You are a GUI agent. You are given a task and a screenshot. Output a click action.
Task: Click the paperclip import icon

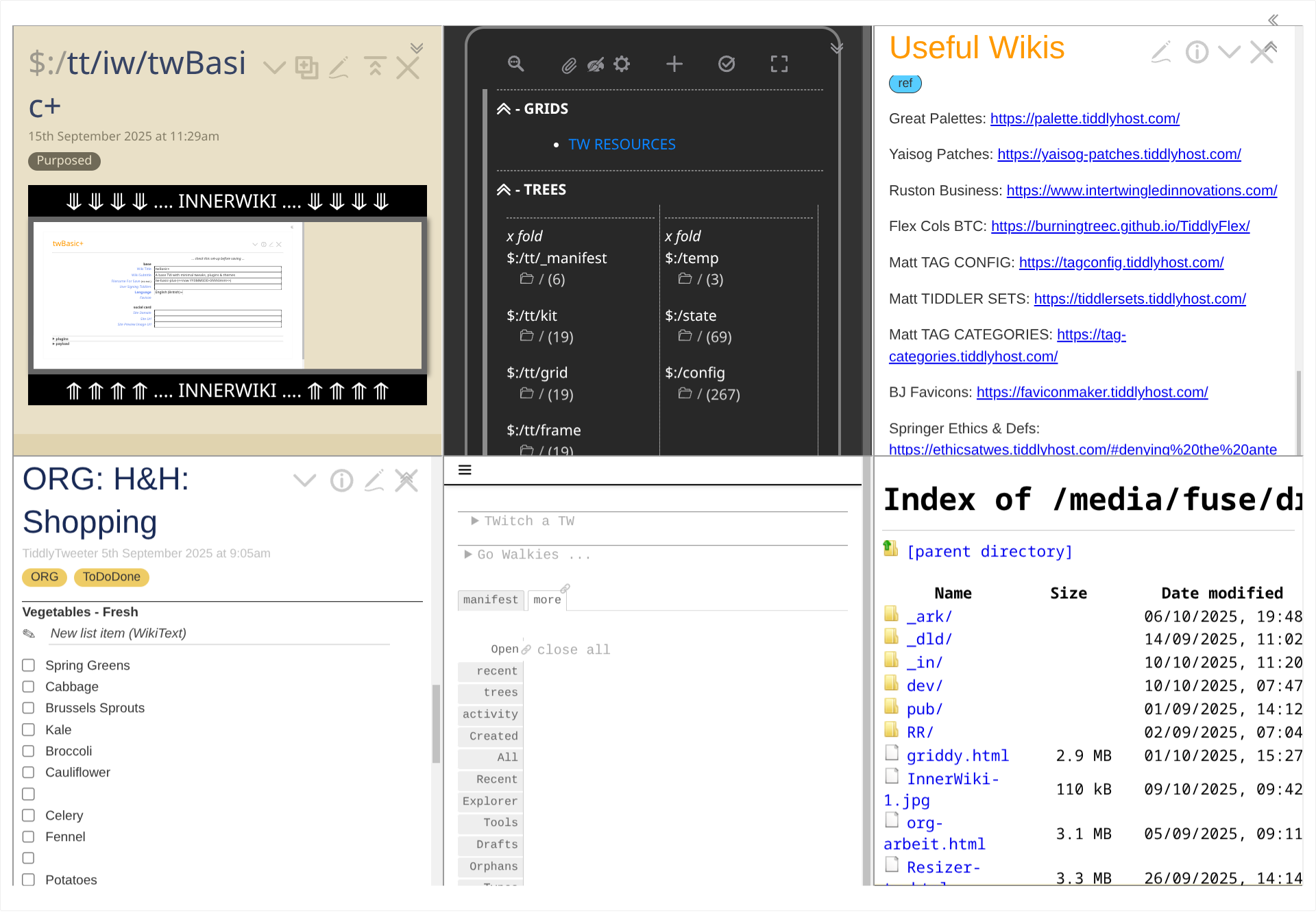569,65
